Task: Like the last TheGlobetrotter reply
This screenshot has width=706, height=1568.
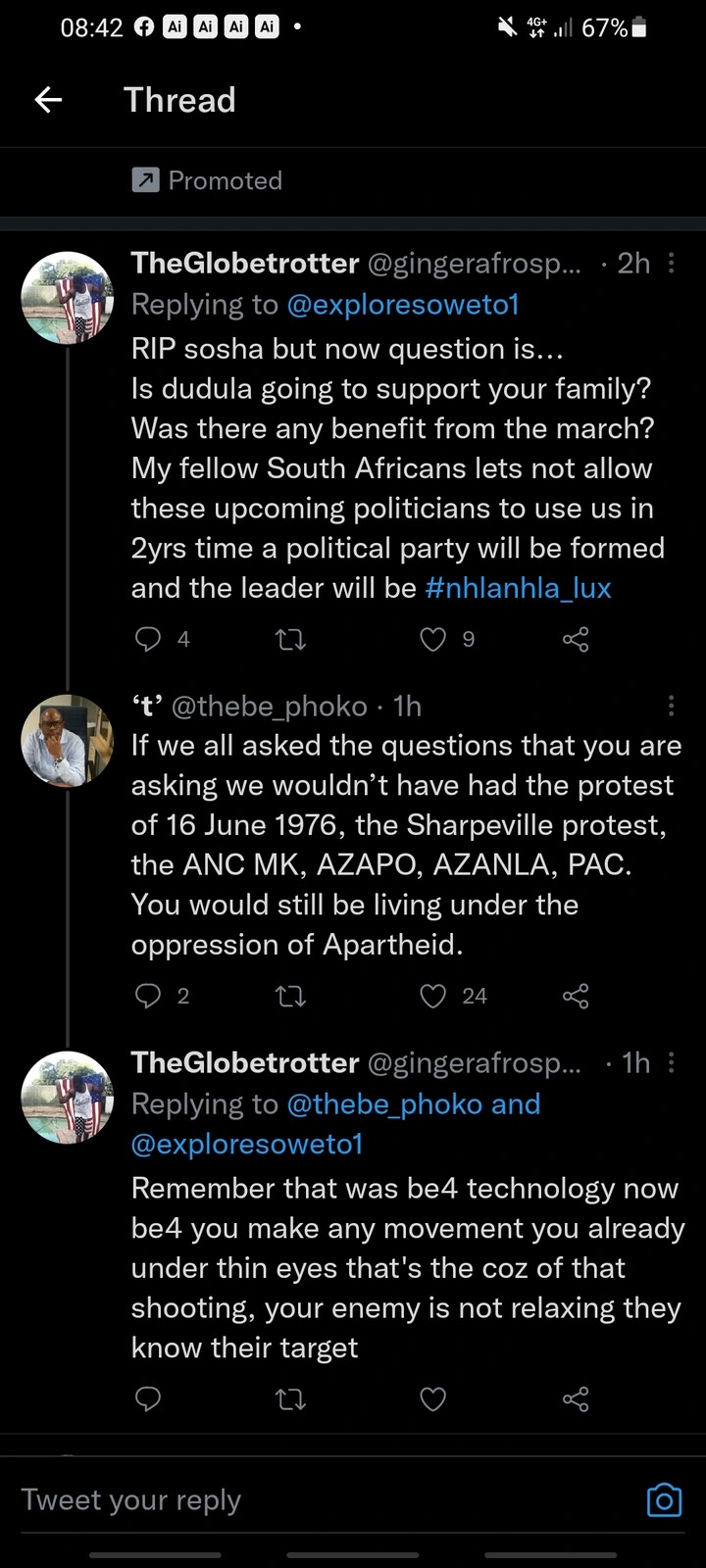Action: (x=433, y=1398)
